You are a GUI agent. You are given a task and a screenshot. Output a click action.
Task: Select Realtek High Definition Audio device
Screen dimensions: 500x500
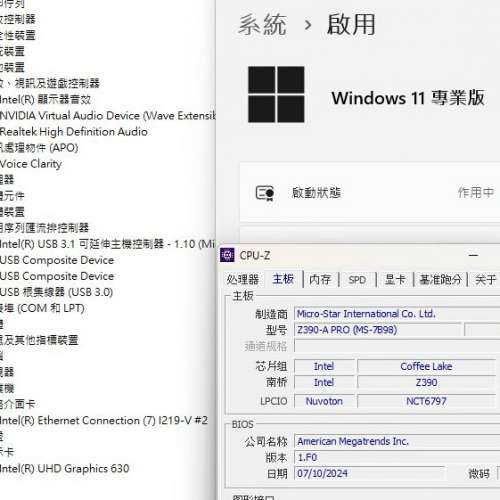tap(74, 132)
